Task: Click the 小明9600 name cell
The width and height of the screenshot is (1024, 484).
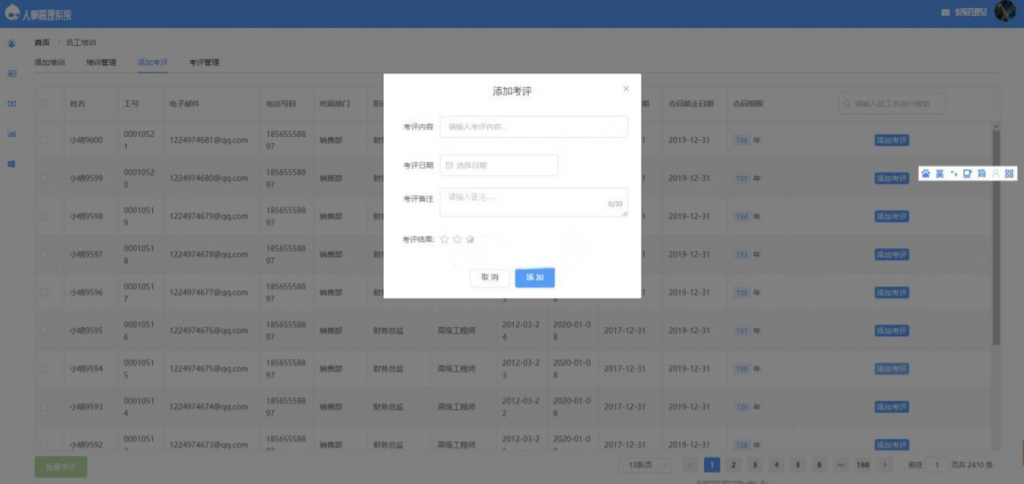Action: [86, 140]
